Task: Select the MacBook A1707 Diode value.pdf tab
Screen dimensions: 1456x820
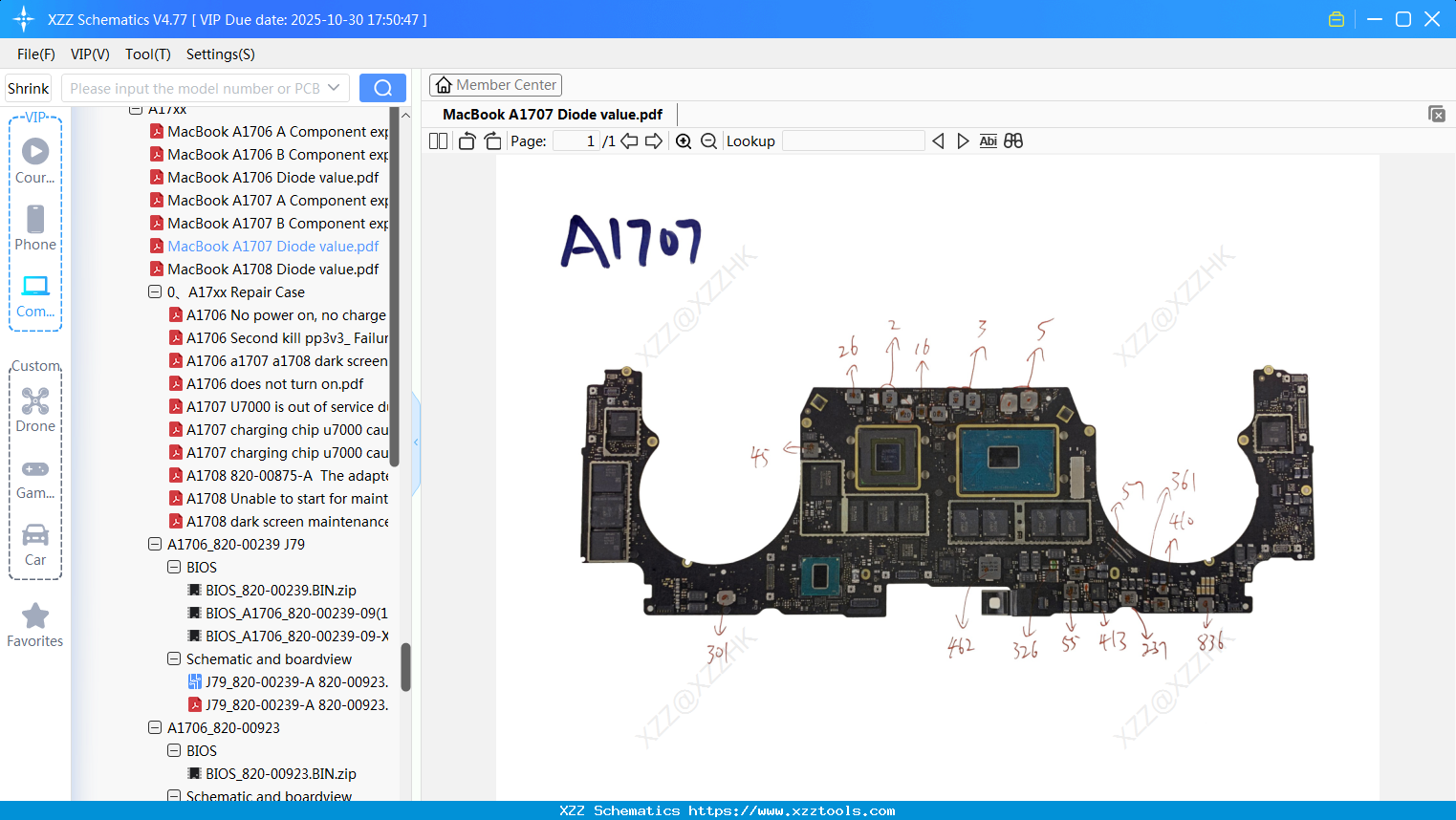Action: (x=553, y=115)
